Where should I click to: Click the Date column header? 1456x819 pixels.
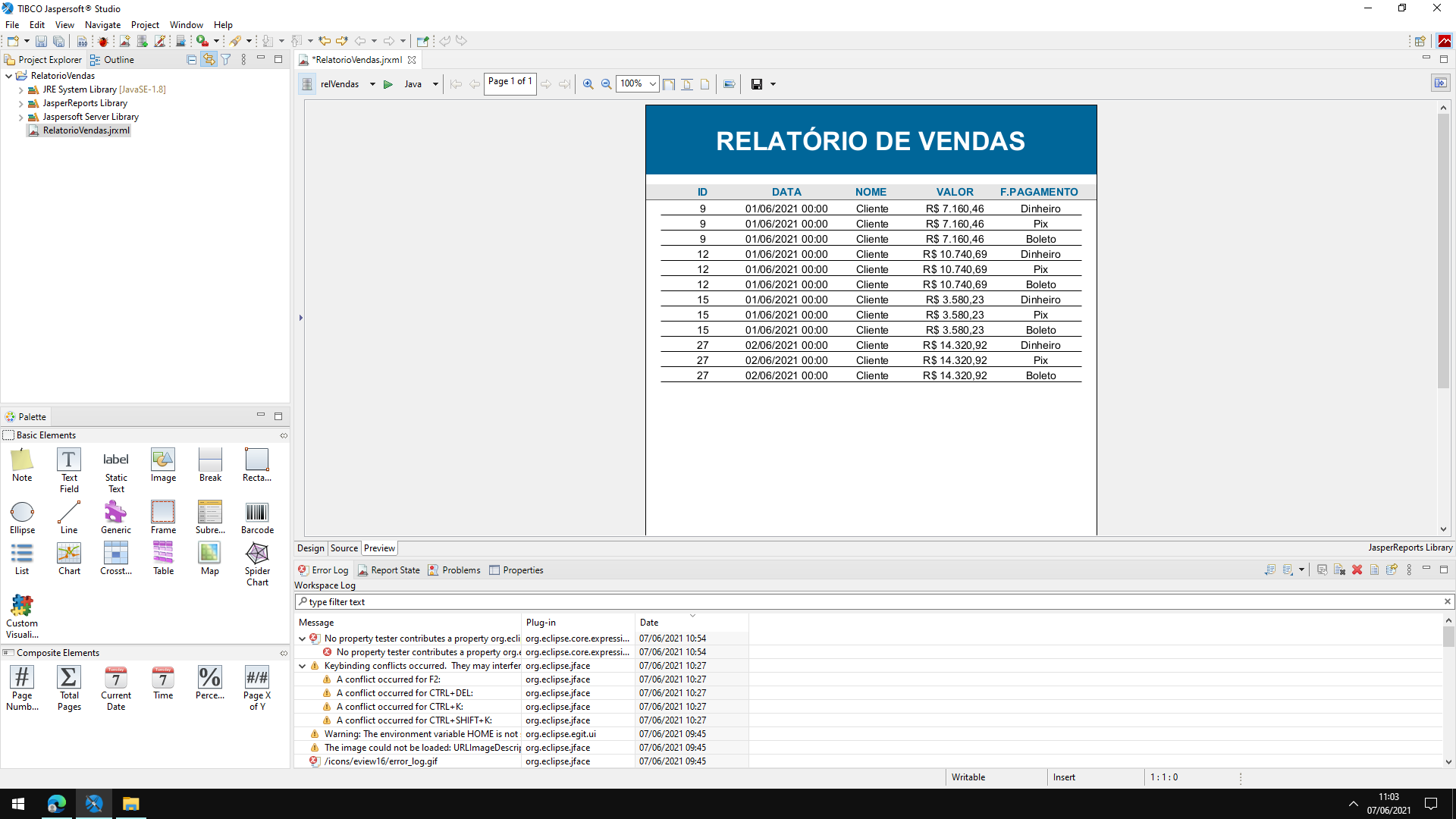pyautogui.click(x=649, y=623)
